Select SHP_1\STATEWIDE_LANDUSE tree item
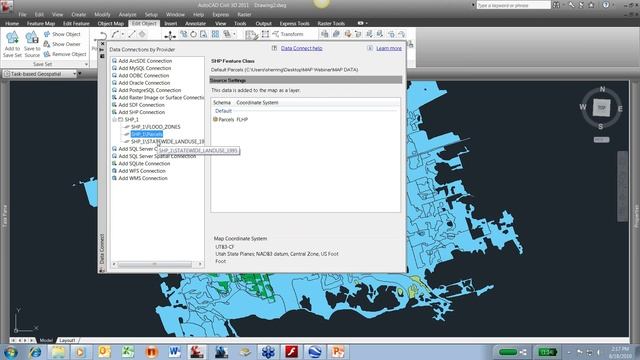The image size is (640, 360). coord(167,142)
